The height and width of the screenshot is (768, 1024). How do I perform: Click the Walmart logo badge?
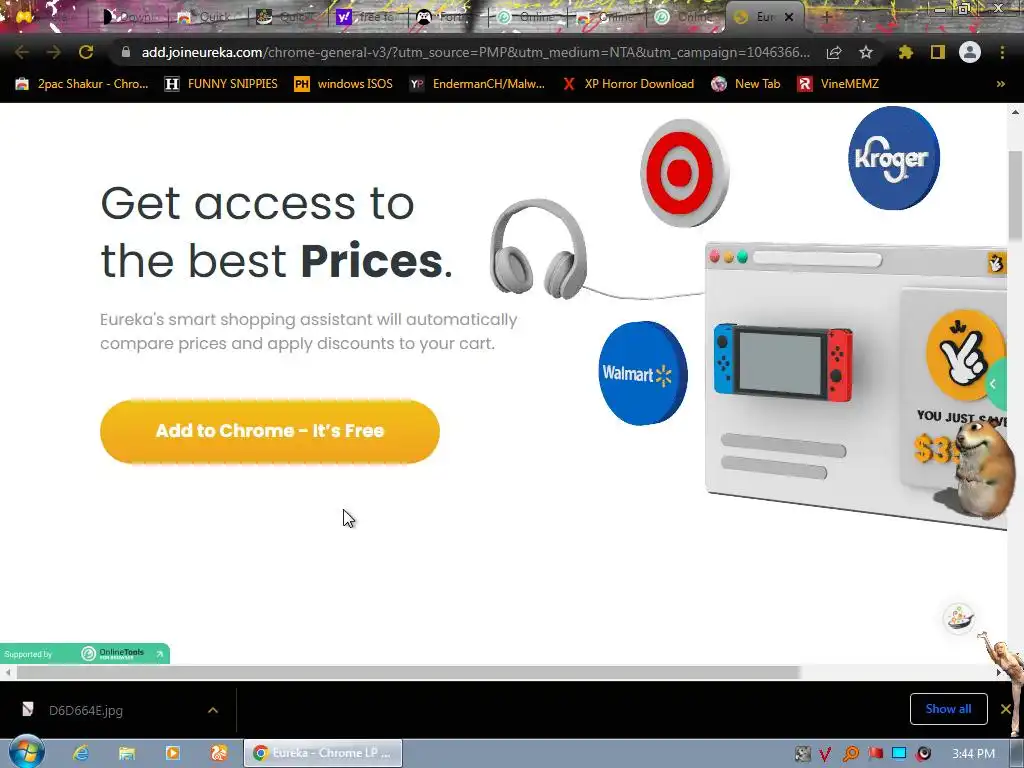pyautogui.click(x=643, y=373)
